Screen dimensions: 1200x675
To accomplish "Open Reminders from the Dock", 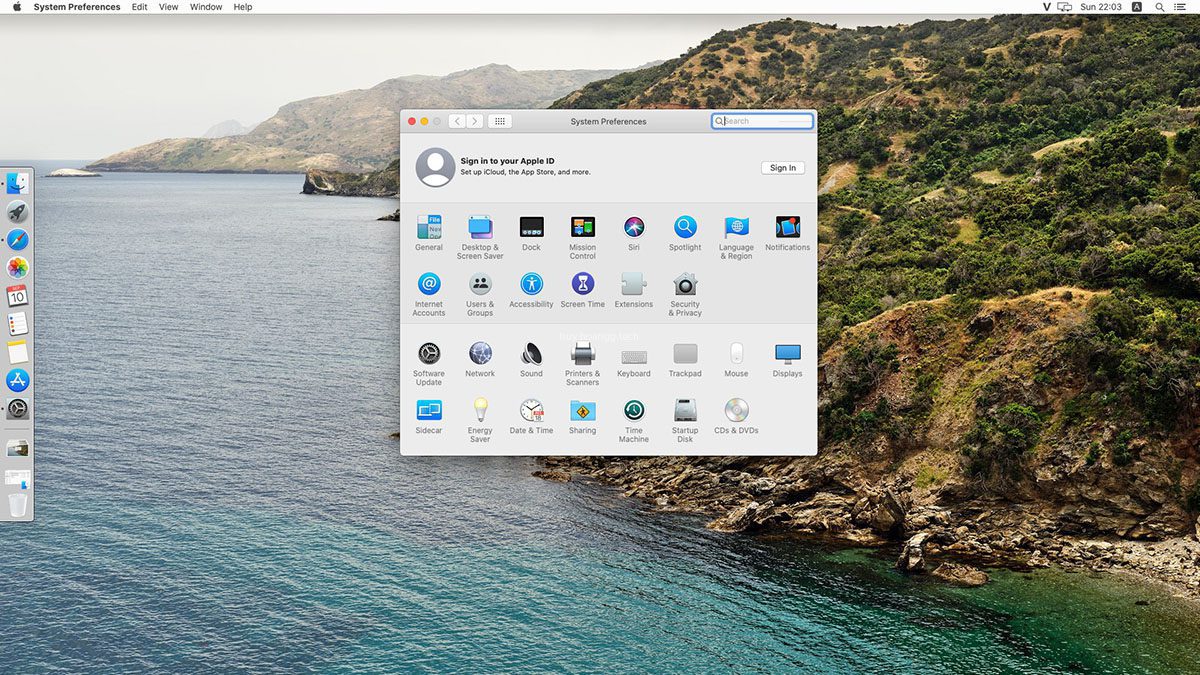I will coord(18,324).
